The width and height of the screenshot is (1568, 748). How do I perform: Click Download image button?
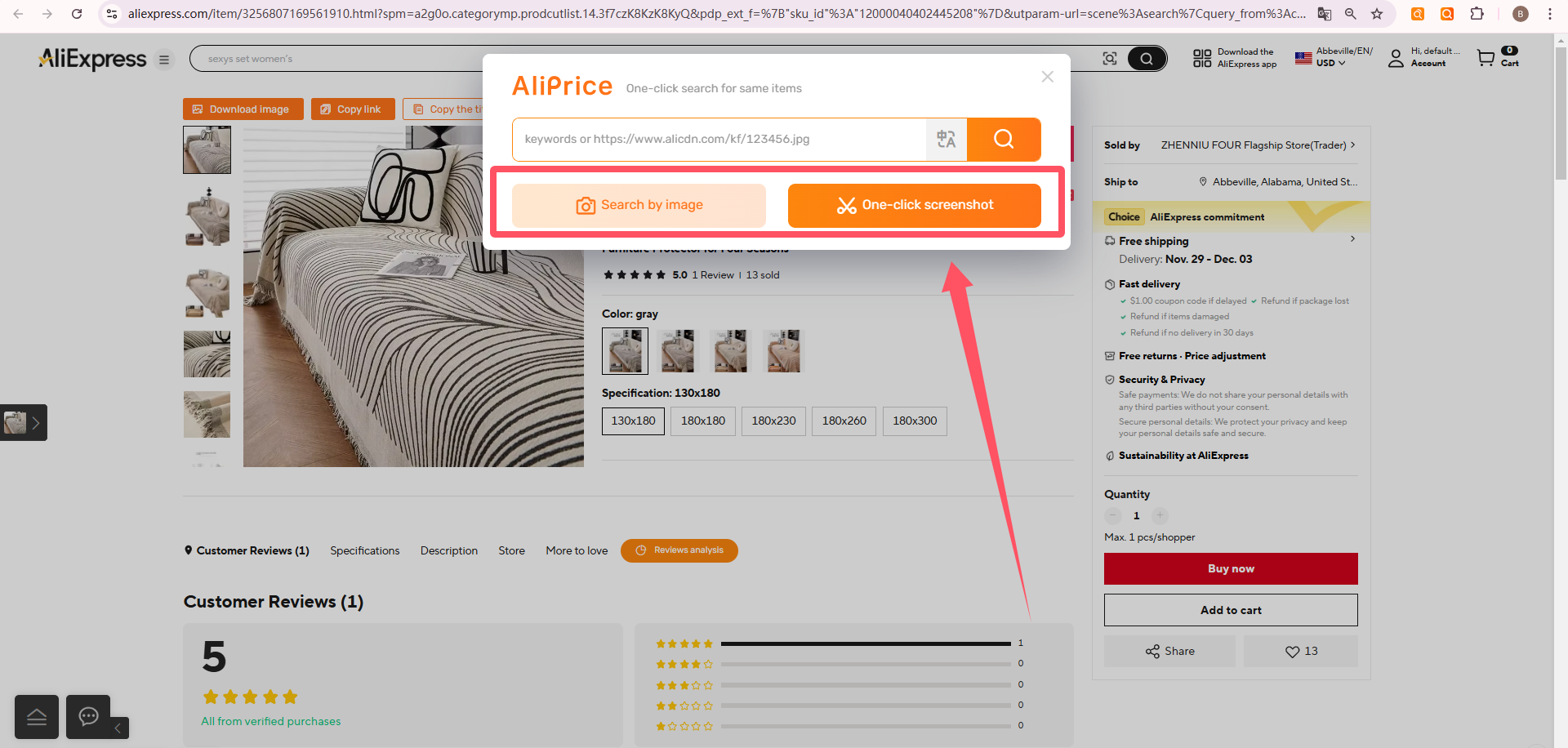(x=243, y=109)
